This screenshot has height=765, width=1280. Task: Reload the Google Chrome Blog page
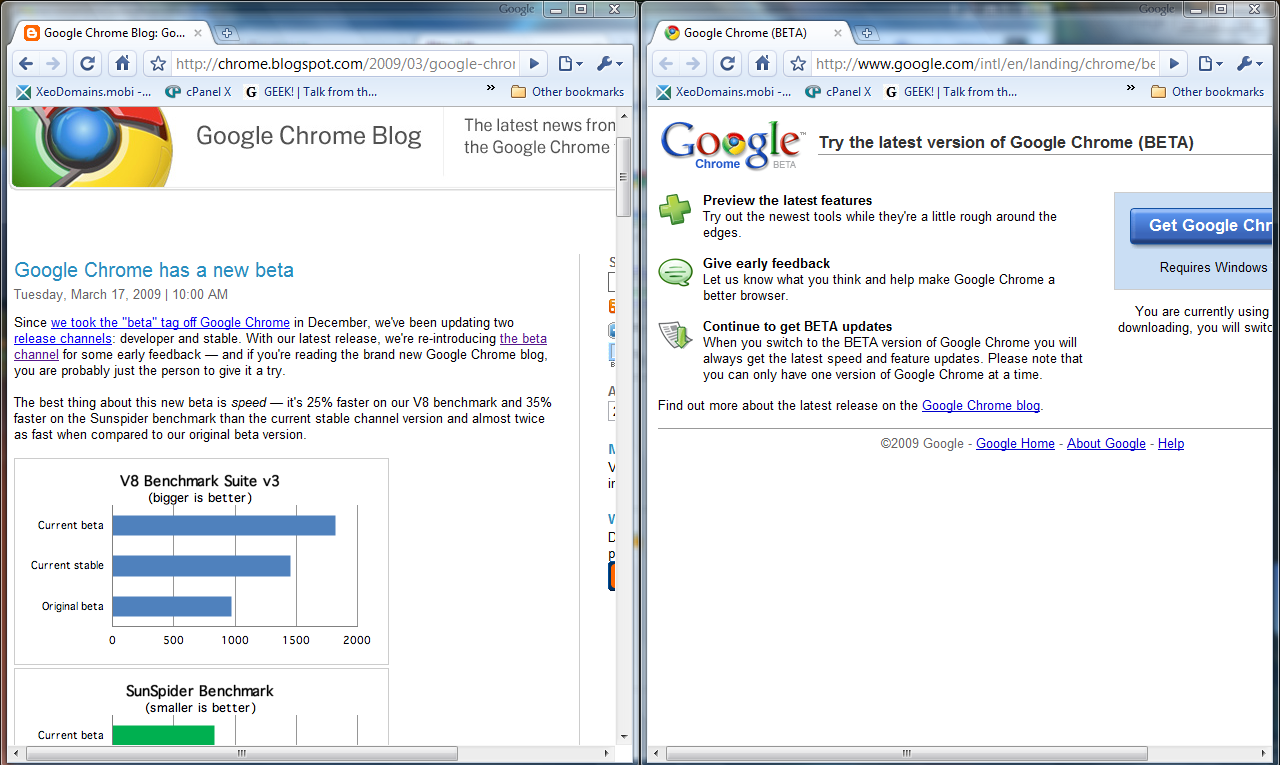87,64
